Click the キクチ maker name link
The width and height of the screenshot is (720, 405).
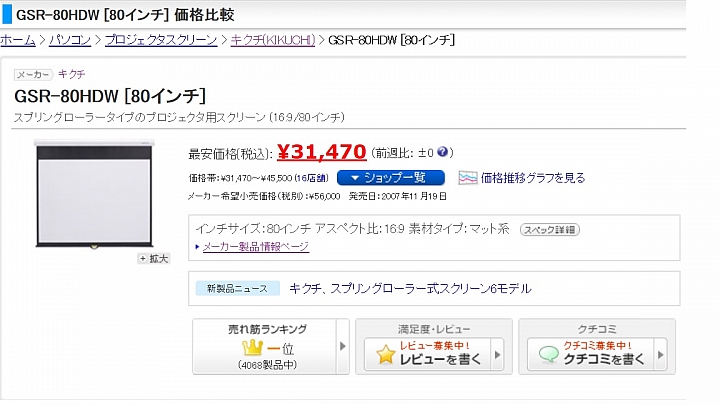pos(71,74)
